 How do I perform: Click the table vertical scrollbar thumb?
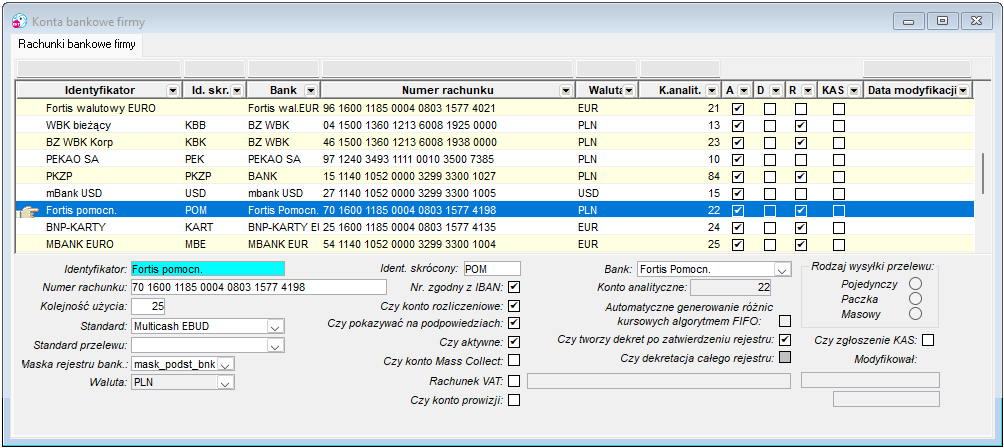coord(985,173)
